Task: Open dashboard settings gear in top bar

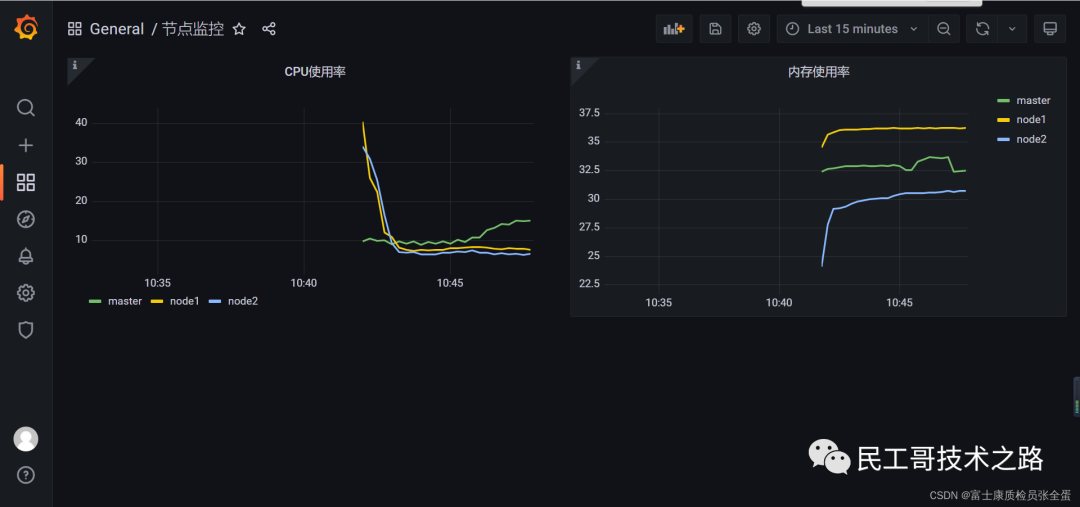Action: [x=754, y=29]
